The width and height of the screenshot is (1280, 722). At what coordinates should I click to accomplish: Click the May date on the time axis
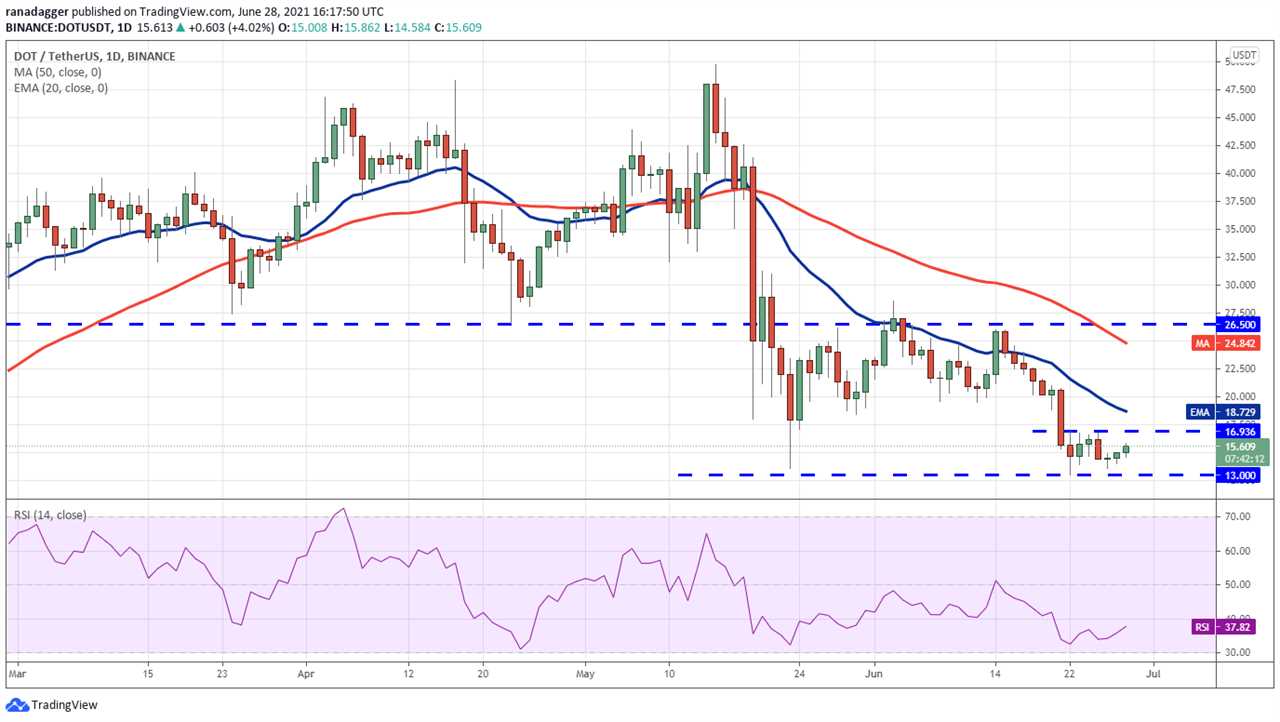[585, 674]
